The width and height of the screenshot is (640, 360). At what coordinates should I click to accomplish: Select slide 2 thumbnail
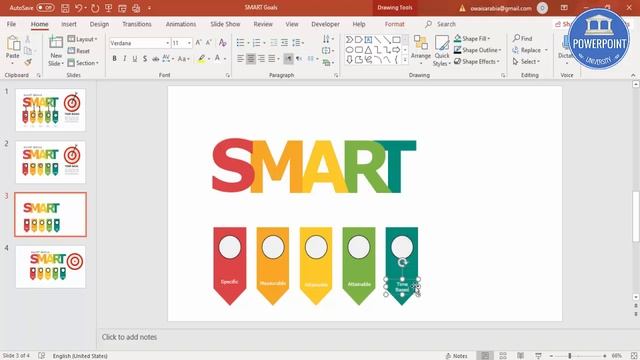(51, 162)
